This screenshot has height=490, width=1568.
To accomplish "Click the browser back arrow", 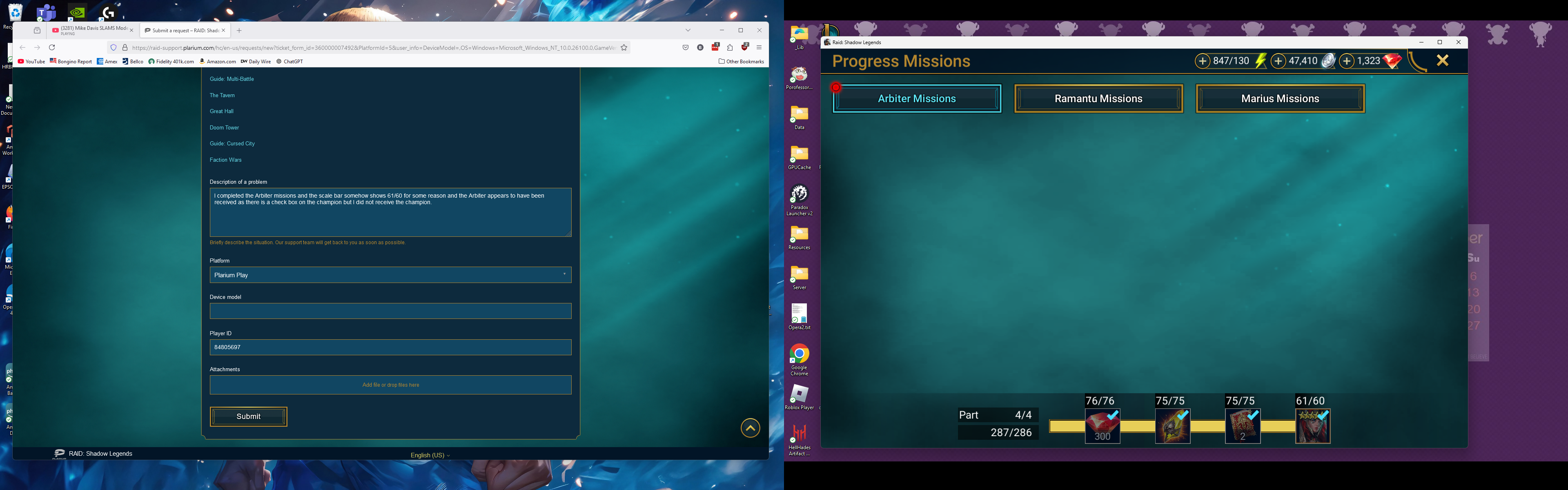I will pyautogui.click(x=22, y=47).
